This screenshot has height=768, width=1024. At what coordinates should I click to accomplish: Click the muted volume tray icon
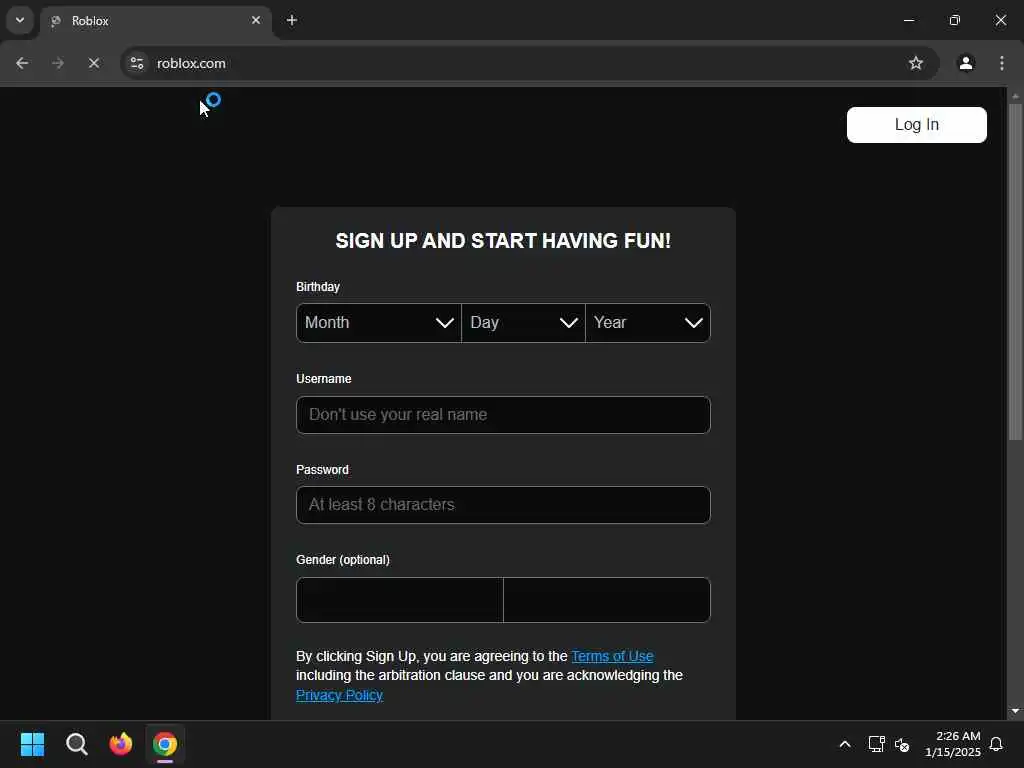pos(902,744)
